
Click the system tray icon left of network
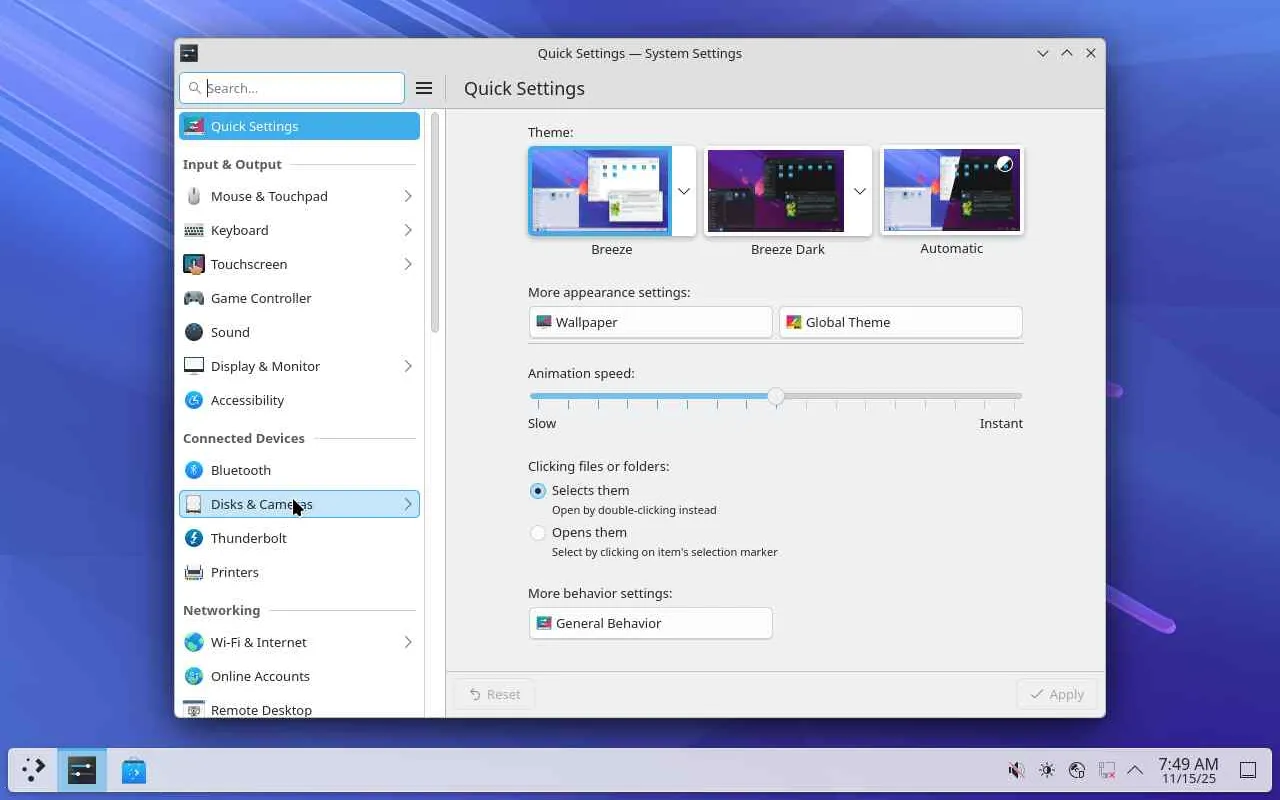[1077, 770]
